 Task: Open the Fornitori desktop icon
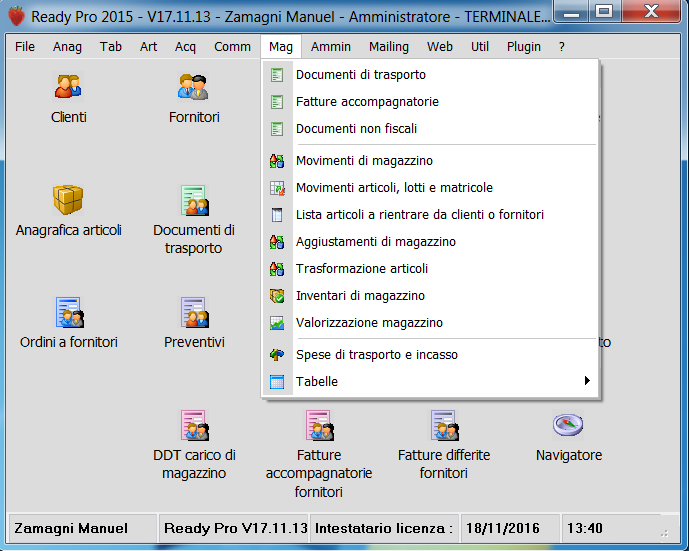(x=193, y=86)
